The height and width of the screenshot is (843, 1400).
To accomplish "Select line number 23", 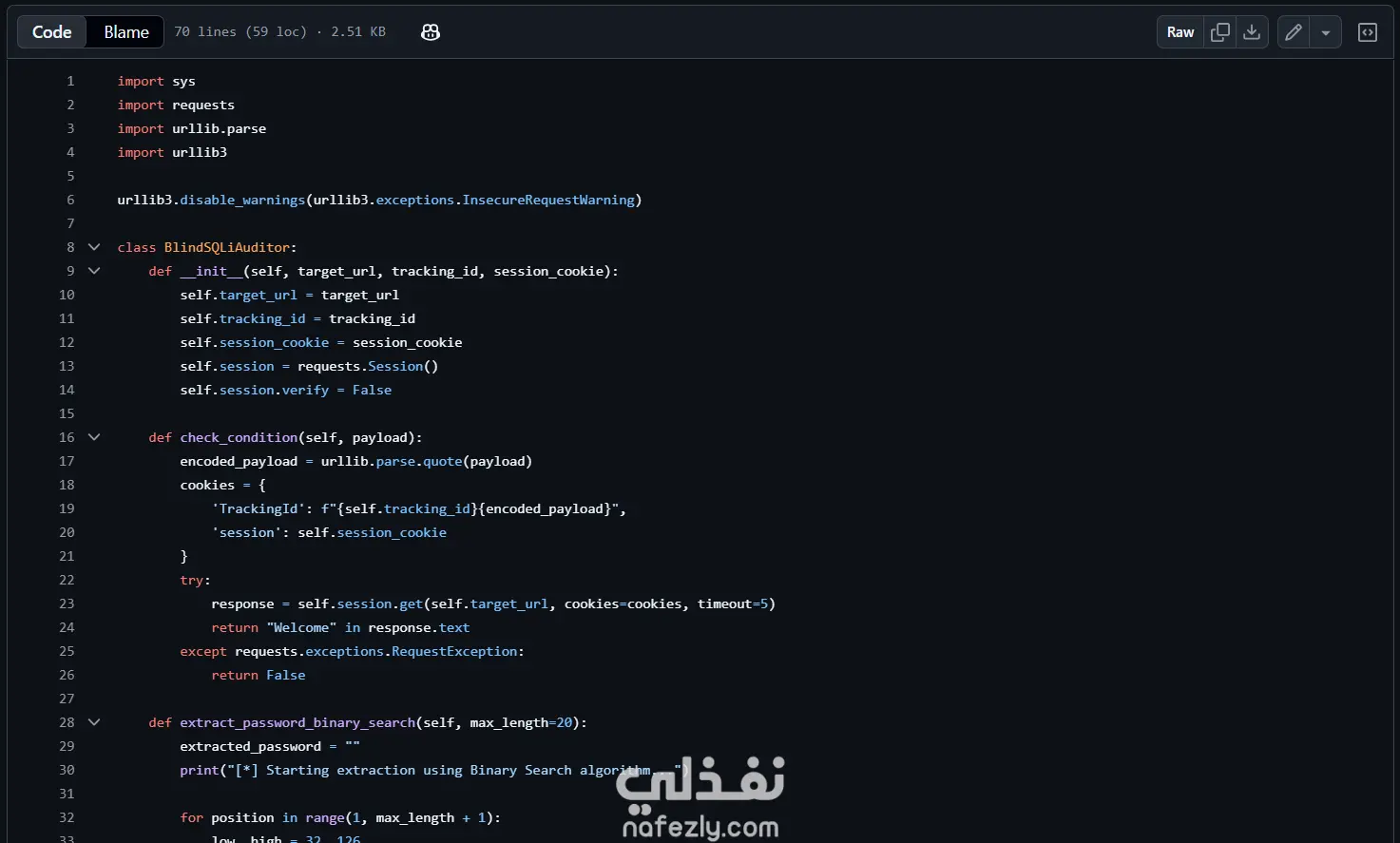I will pos(67,604).
